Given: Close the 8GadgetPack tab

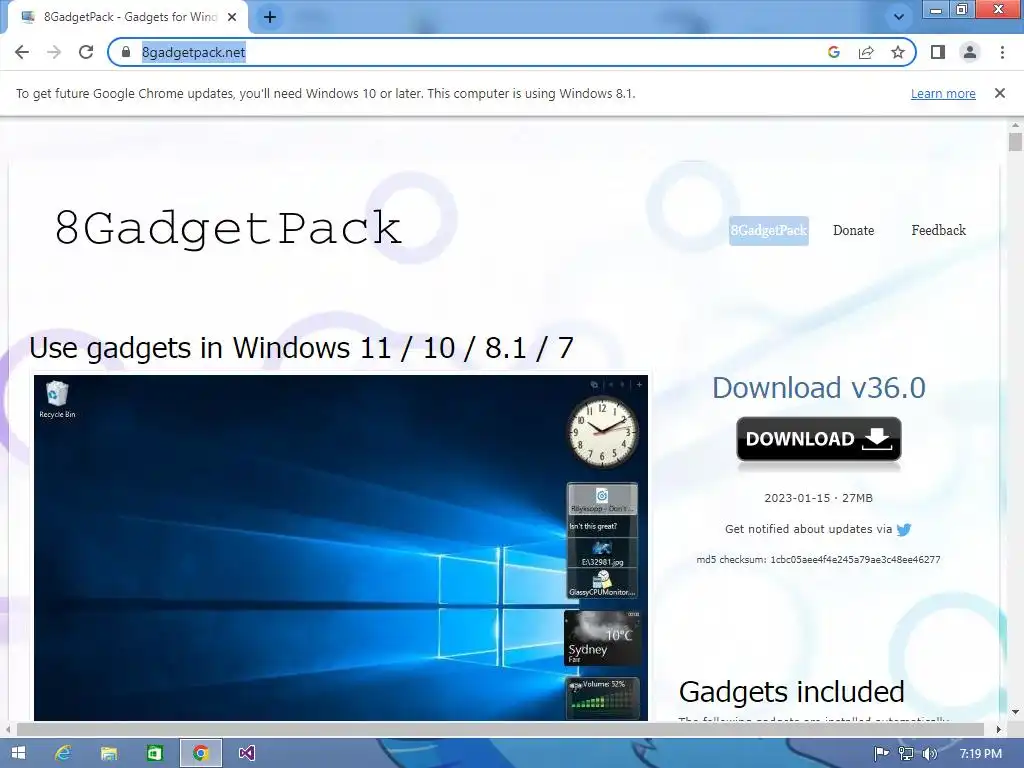Looking at the screenshot, I should click(232, 17).
